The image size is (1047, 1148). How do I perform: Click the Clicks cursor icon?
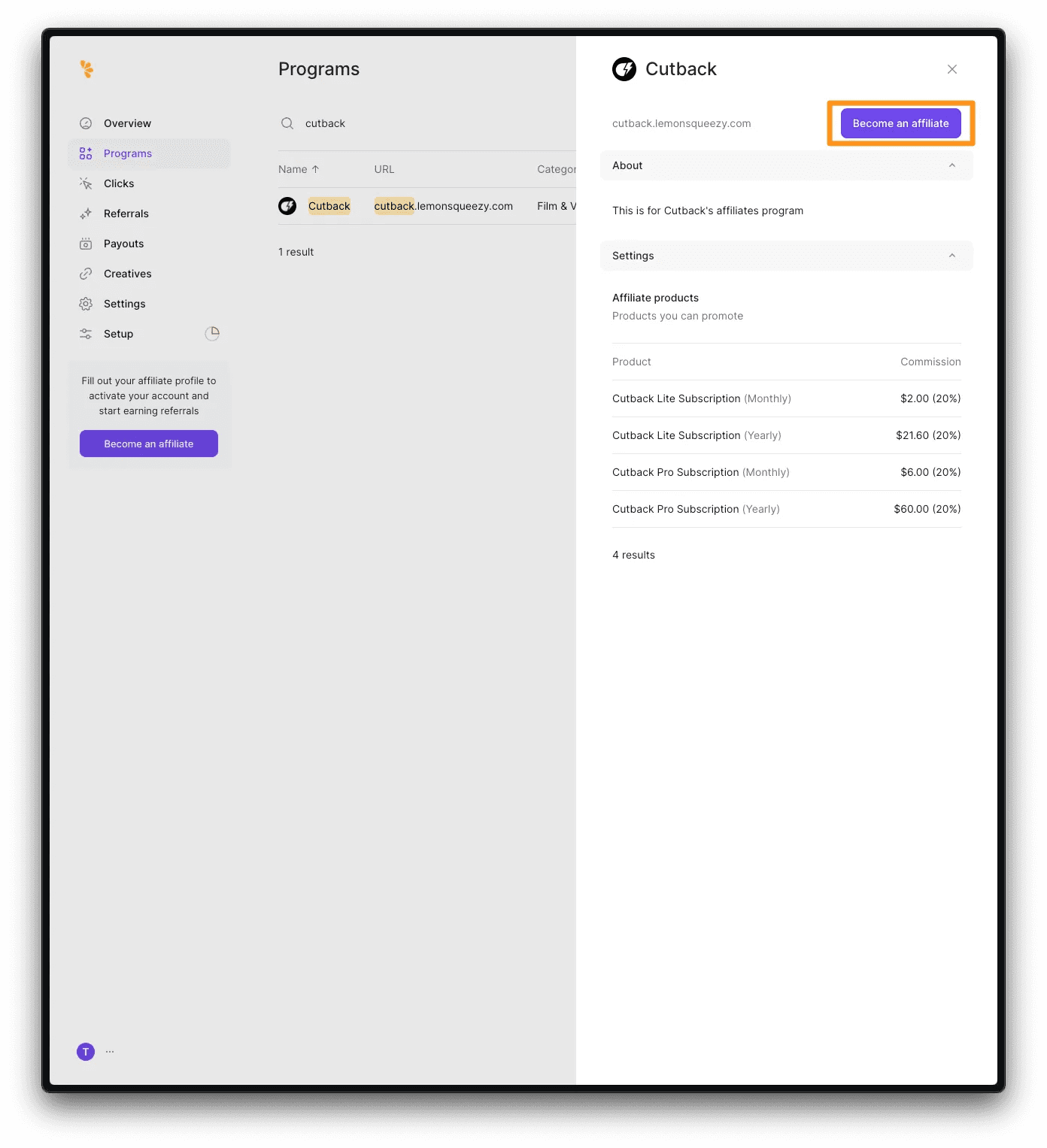86,183
